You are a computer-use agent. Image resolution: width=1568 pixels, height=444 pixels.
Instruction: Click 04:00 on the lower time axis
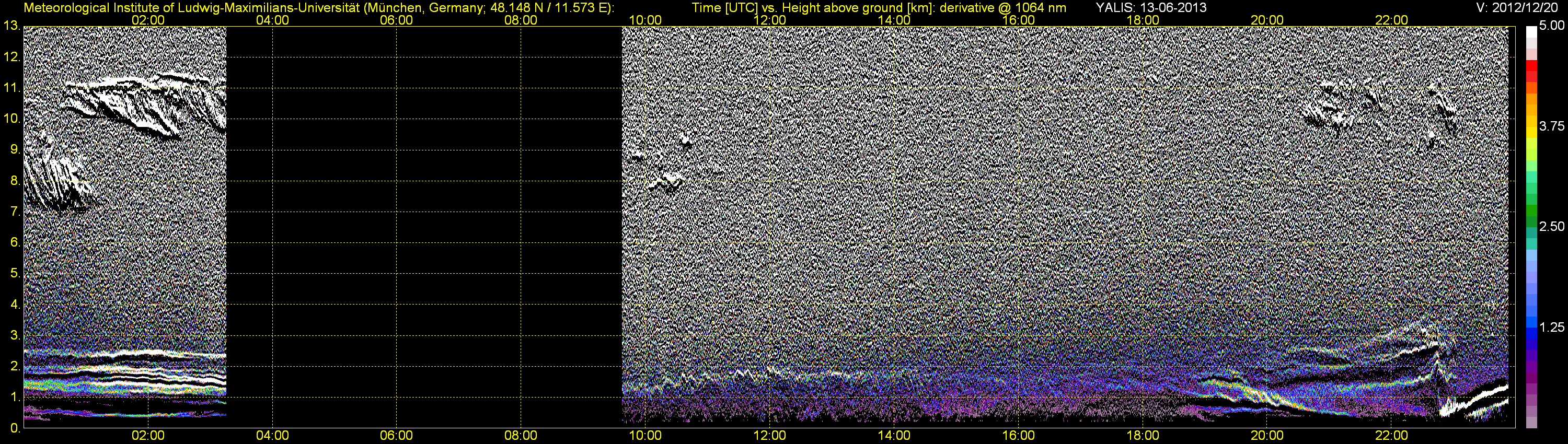coord(272,436)
